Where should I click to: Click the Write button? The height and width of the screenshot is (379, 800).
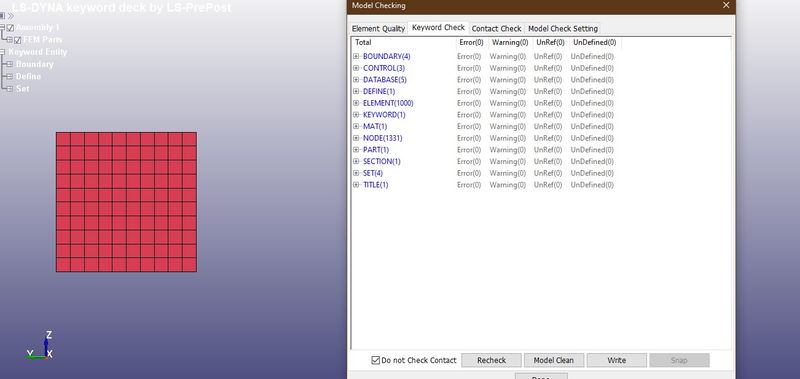(616, 360)
